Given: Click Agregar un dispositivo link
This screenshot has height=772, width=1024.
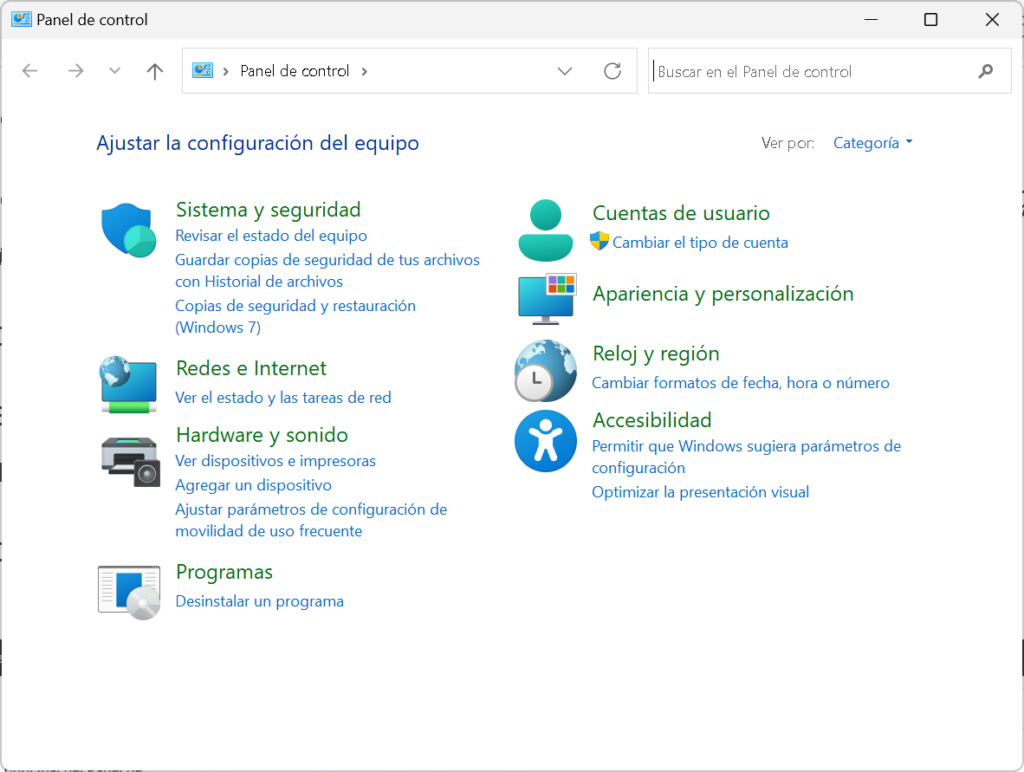Looking at the screenshot, I should [x=253, y=485].
